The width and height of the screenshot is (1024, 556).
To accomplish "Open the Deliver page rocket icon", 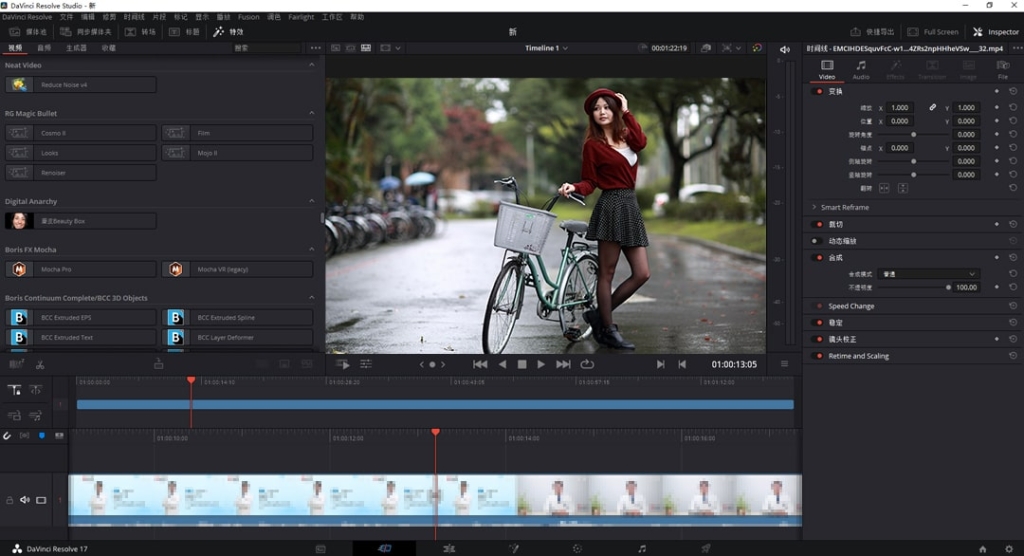I will click(x=706, y=548).
